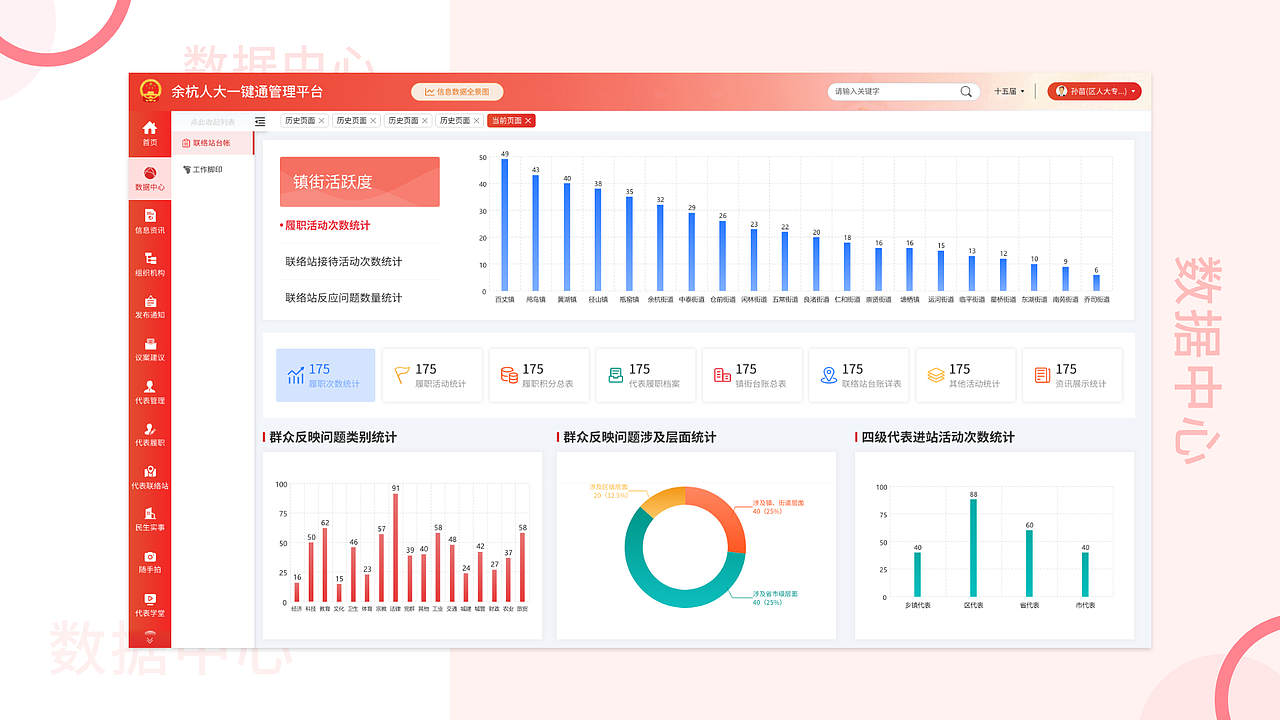Click the 百丈镇 bar in activity chart

[505, 225]
